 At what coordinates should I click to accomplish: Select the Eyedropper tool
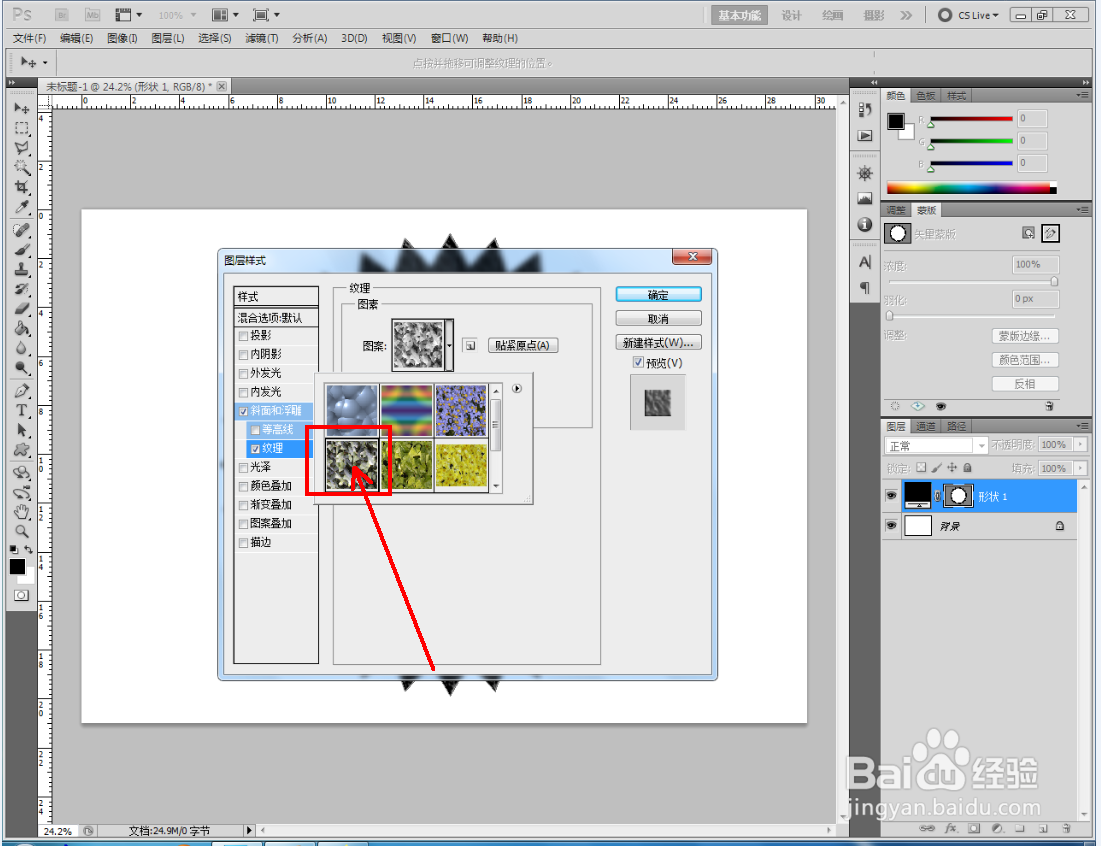coord(22,207)
